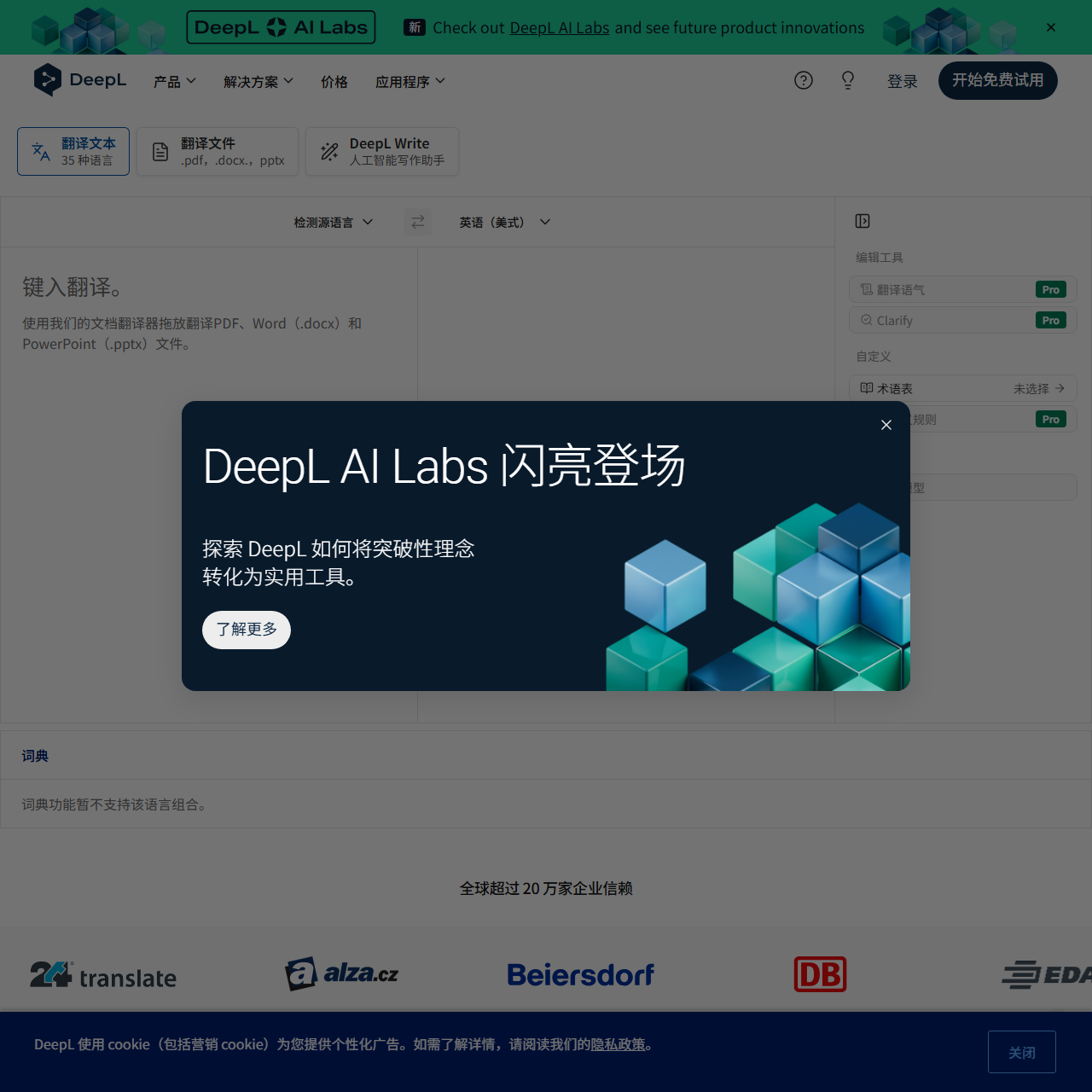Viewport: 1092px width, 1092px height.
Task: Click the DeepL logo in the header
Action: [79, 80]
